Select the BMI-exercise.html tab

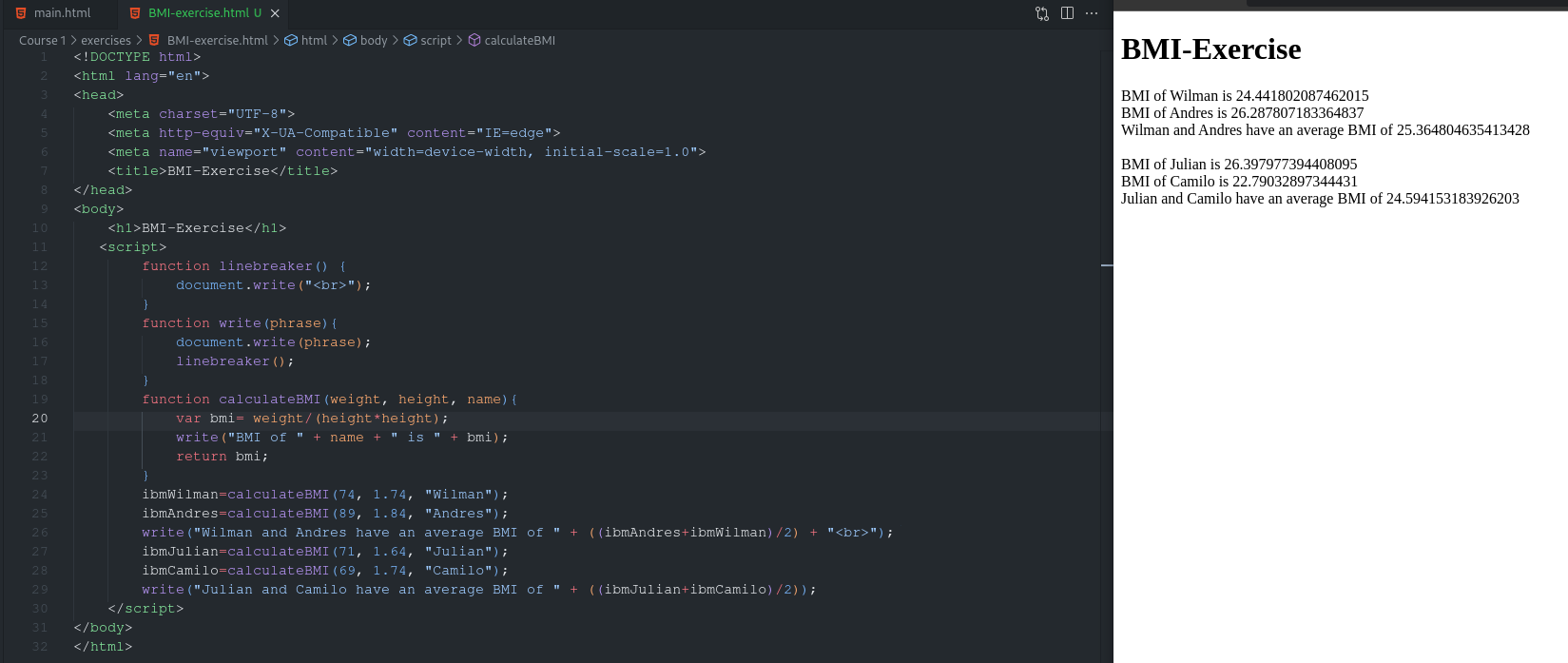pos(198,13)
